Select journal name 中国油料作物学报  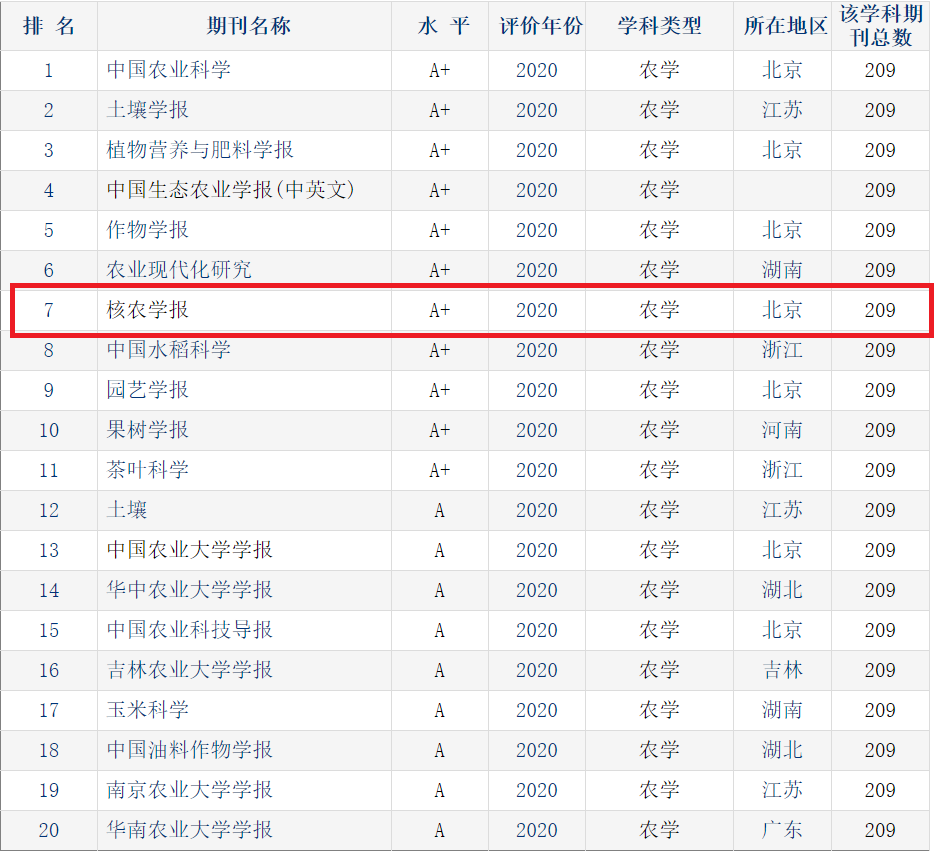[x=190, y=750]
